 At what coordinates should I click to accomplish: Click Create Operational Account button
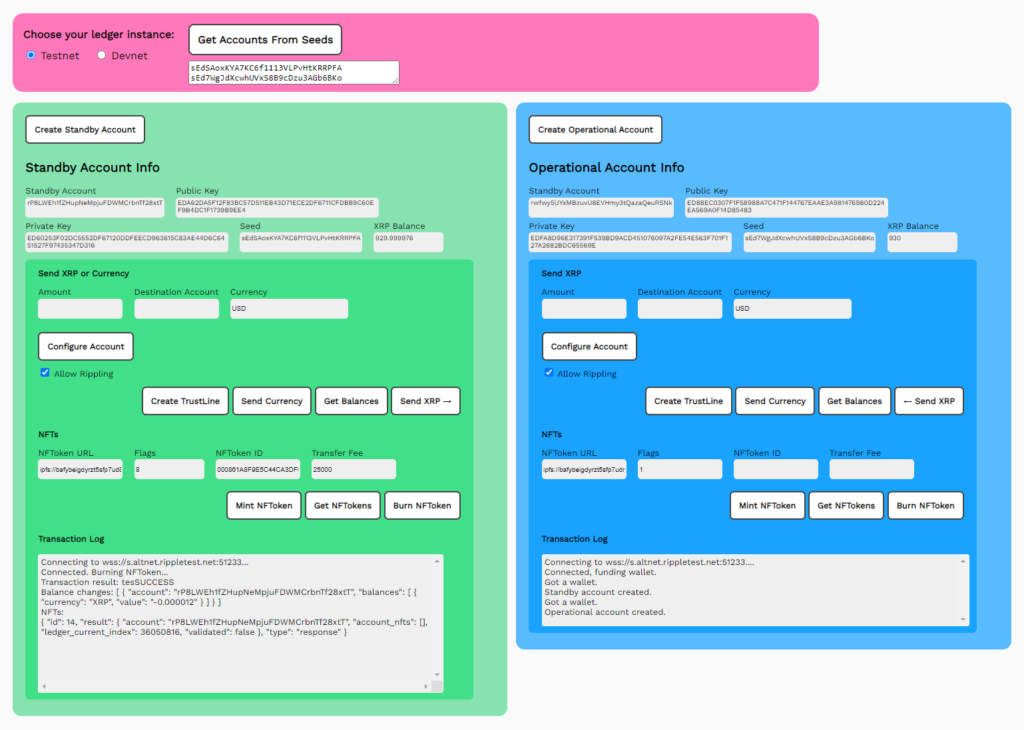[x=595, y=129]
